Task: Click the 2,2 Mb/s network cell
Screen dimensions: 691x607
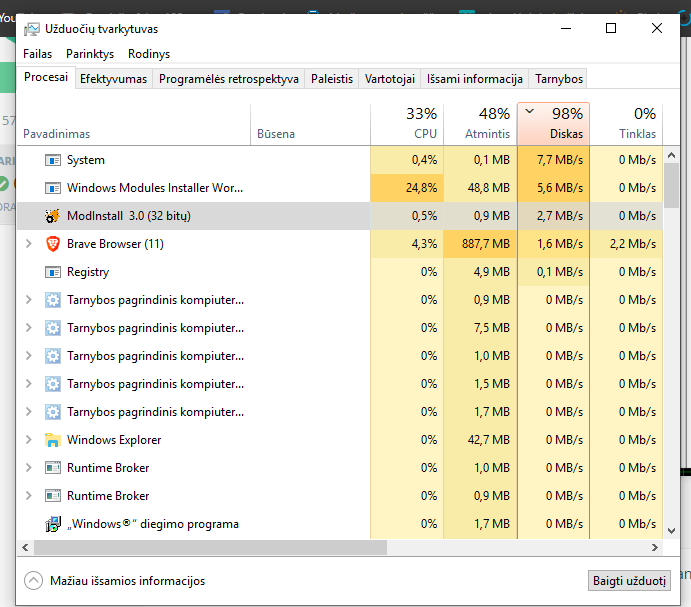Action: [626, 244]
